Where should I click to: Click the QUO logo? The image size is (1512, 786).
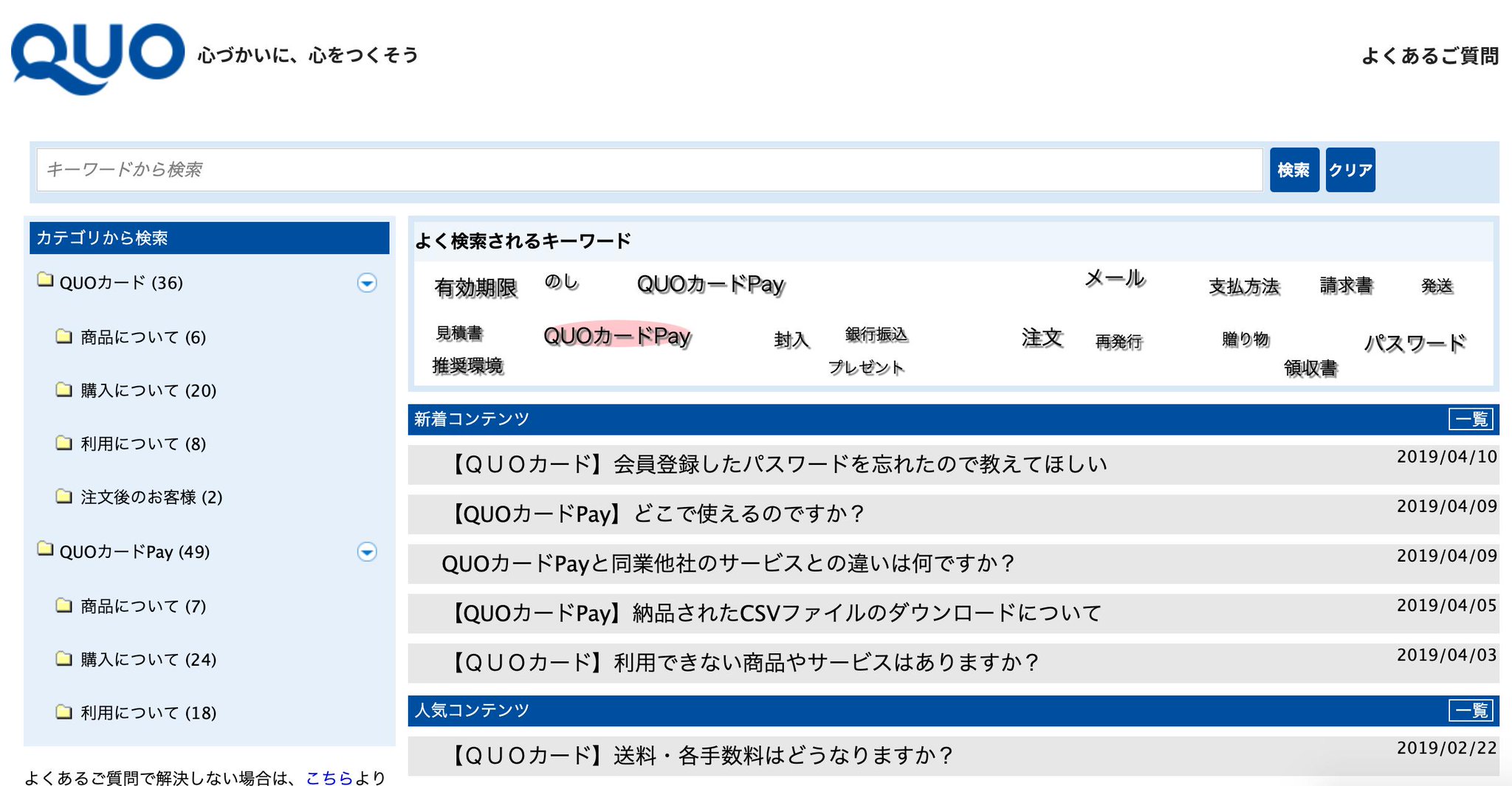(97, 58)
